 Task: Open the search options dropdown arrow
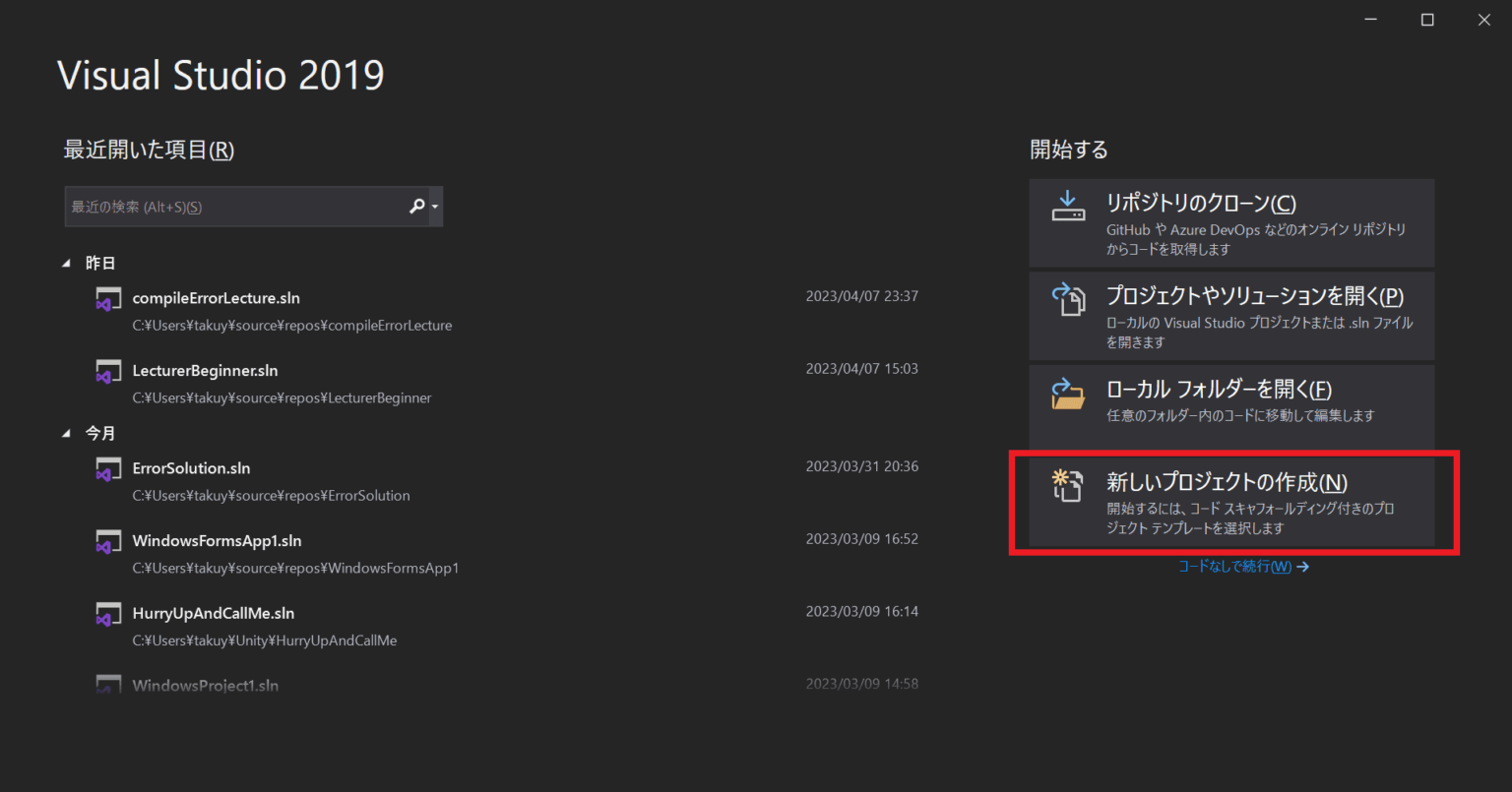tap(435, 208)
